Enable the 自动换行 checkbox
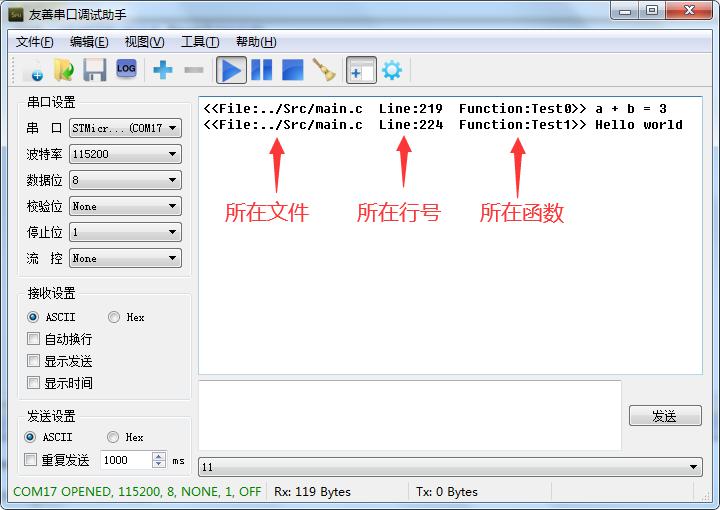 tap(34, 339)
